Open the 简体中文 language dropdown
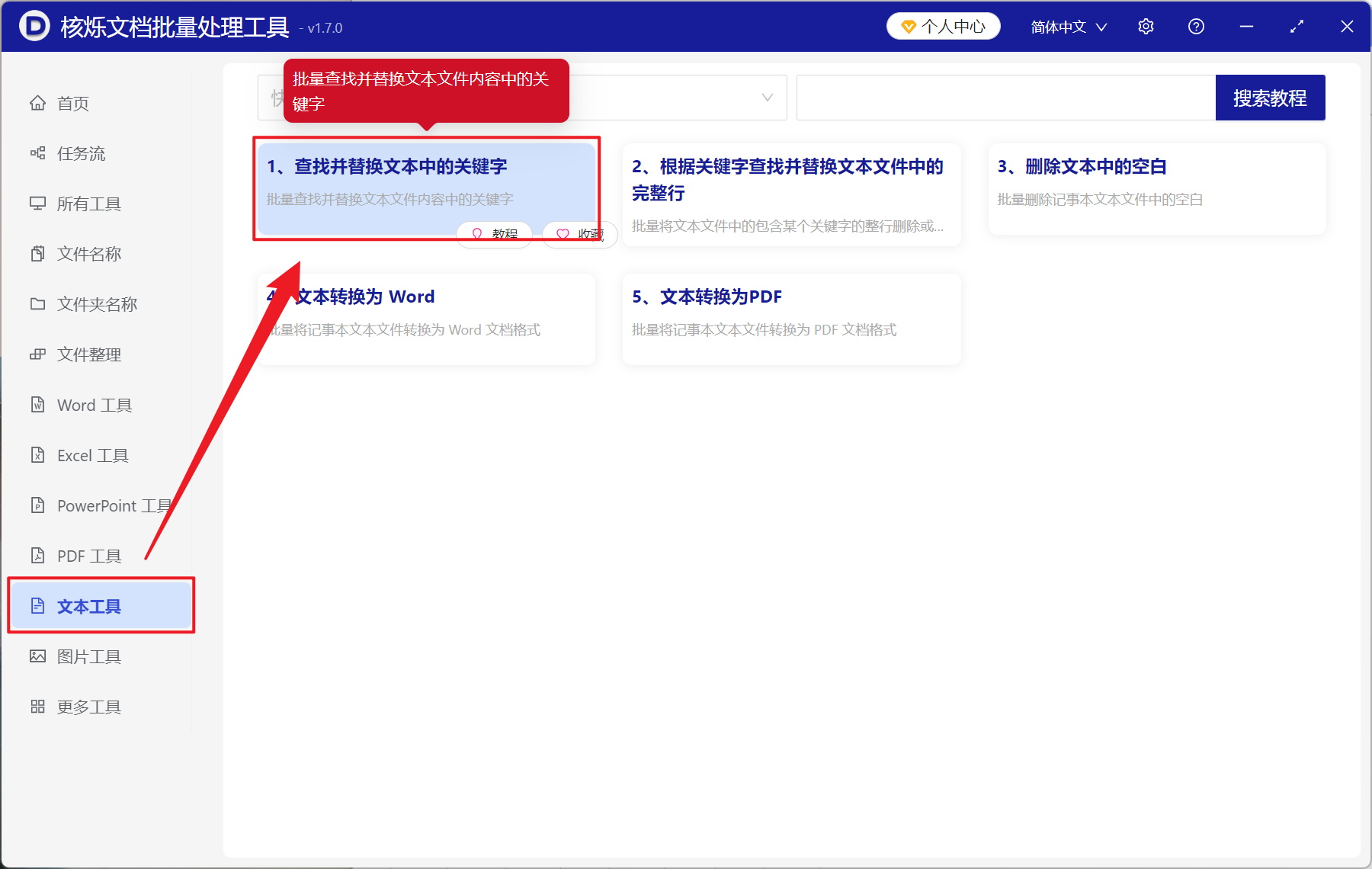Screen dimensions: 1372x869 click(x=1066, y=26)
